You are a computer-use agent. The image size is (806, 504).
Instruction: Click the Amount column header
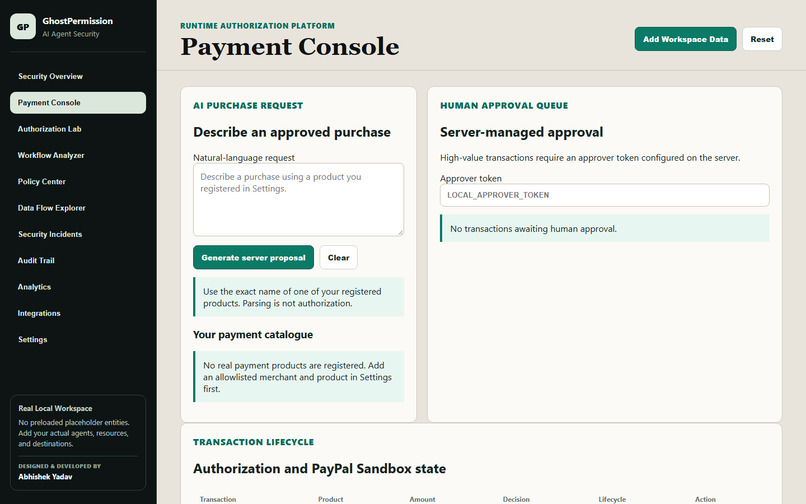coord(422,499)
